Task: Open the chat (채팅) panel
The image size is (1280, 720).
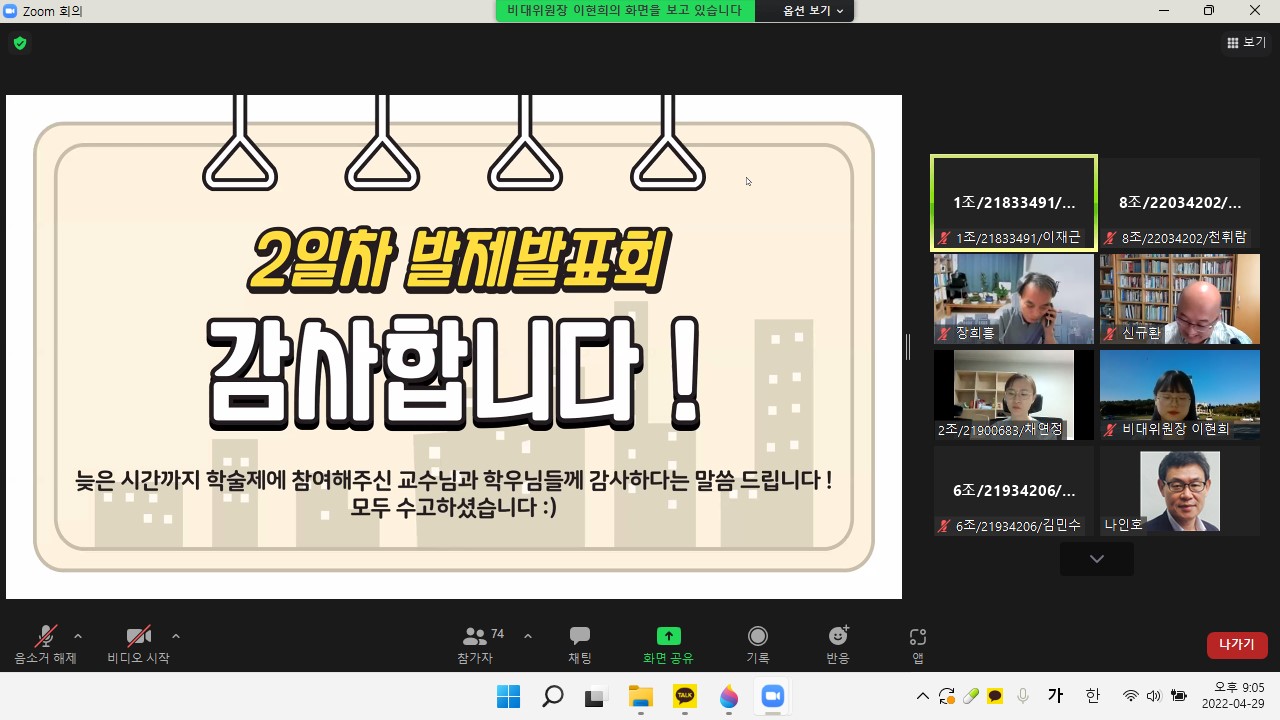Action: 579,645
